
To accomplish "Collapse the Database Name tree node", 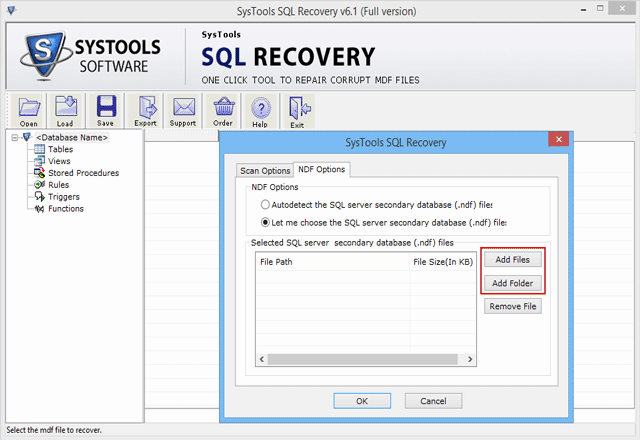I will 15,138.
